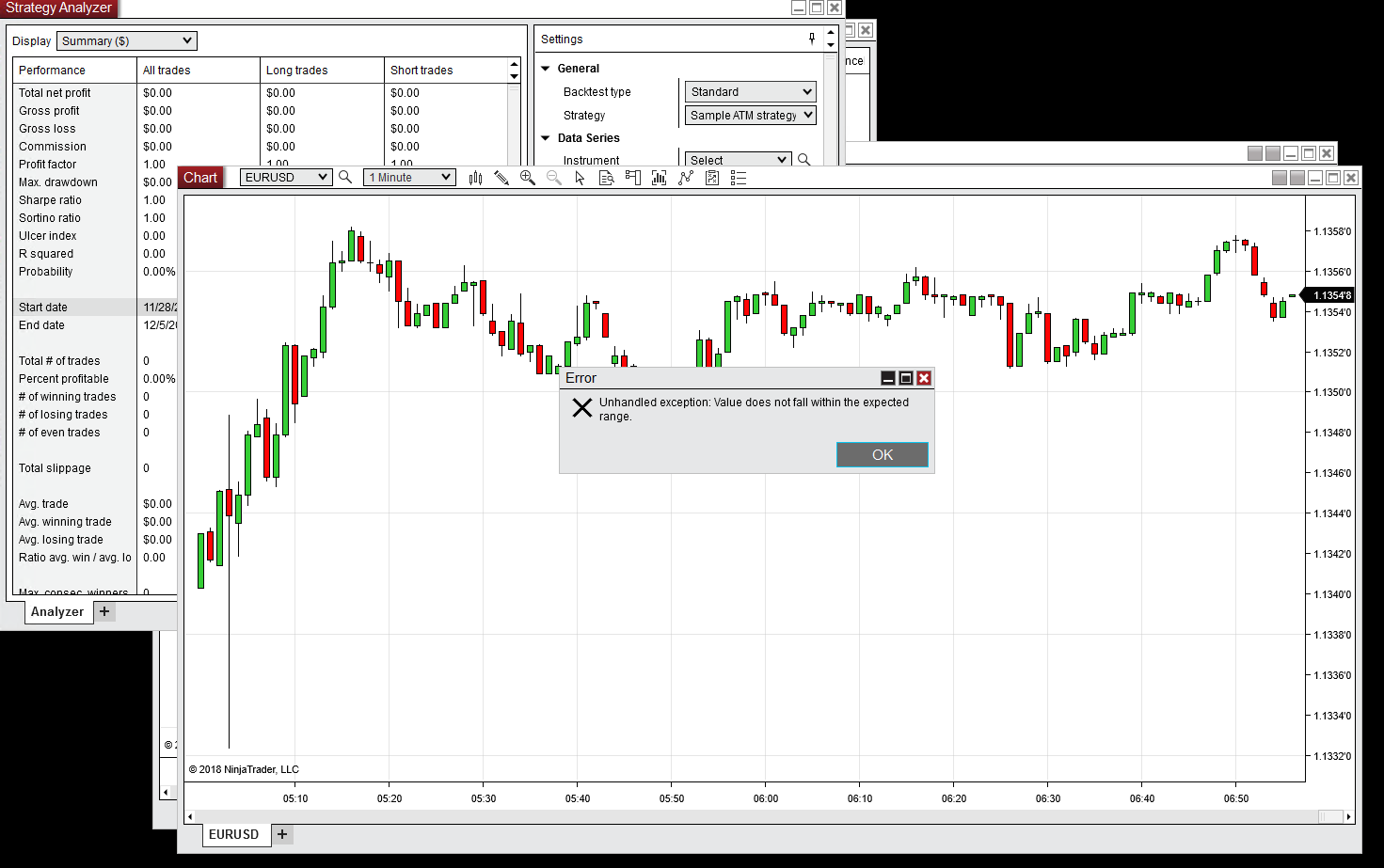Minimize the Error dialog

pyautogui.click(x=887, y=378)
